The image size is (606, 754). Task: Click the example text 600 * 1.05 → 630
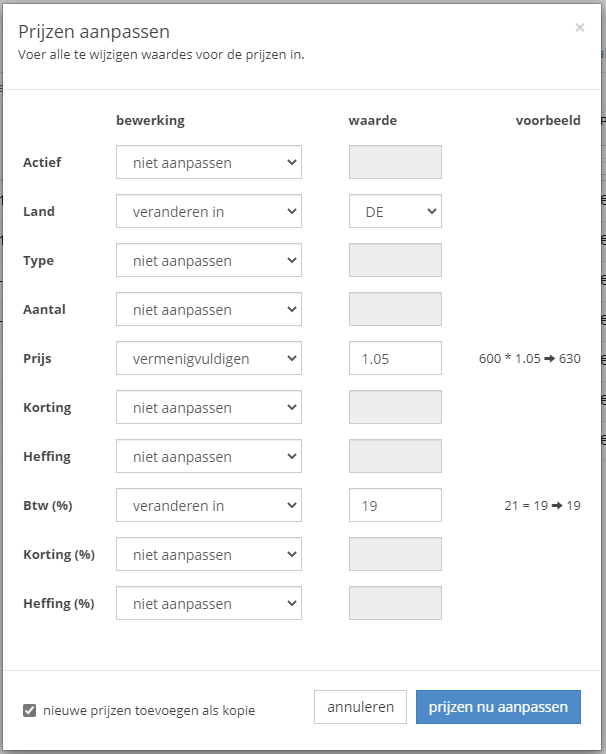click(x=530, y=359)
